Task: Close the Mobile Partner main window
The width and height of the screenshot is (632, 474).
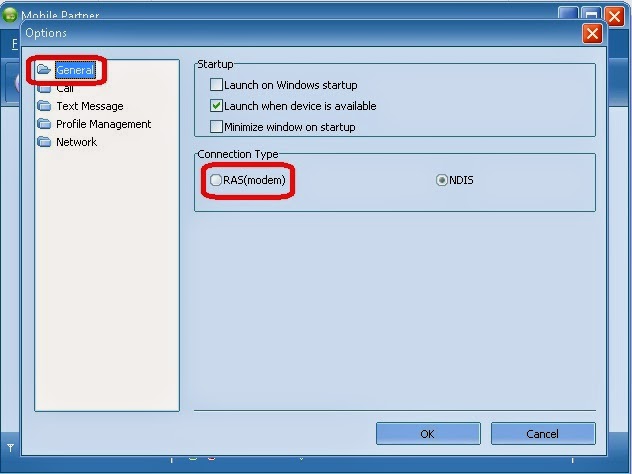Action: [x=614, y=16]
